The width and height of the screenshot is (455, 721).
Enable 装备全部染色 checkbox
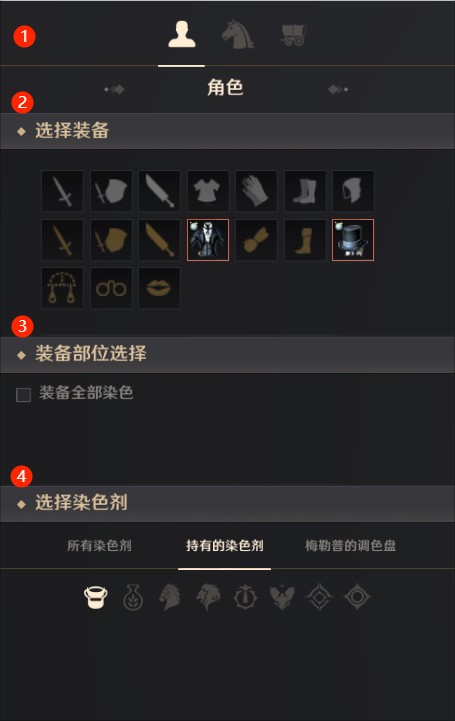tap(23, 395)
